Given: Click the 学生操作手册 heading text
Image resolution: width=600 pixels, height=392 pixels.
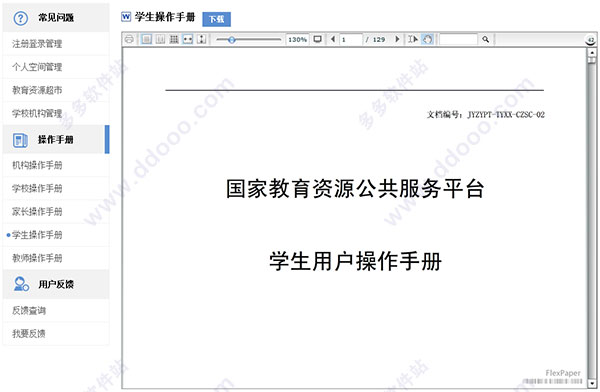Looking at the screenshot, I should point(165,17).
